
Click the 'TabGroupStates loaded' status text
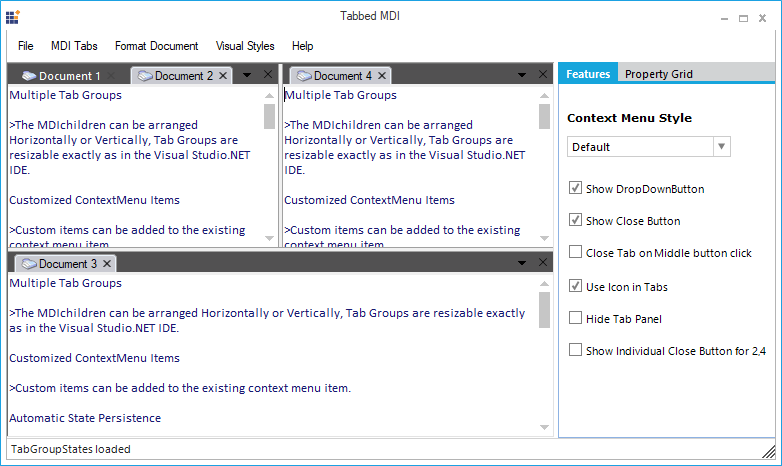pyautogui.click(x=71, y=449)
